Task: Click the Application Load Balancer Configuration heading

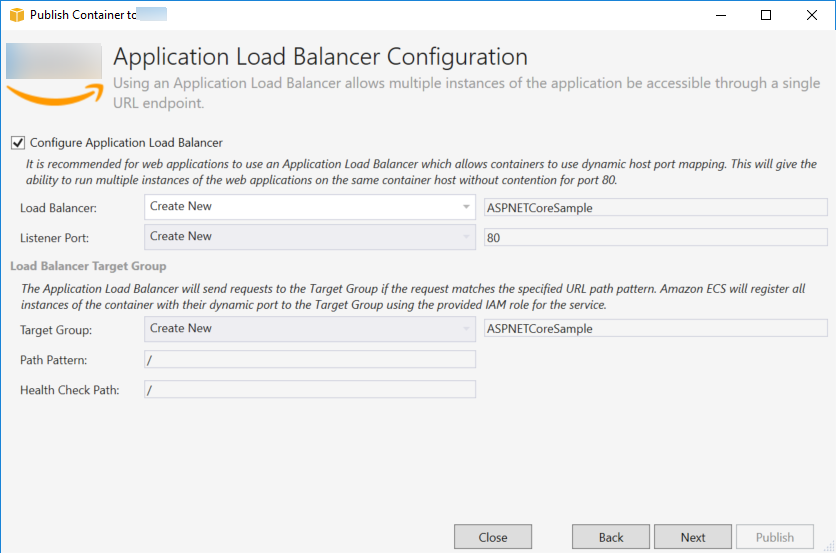Action: (320, 57)
